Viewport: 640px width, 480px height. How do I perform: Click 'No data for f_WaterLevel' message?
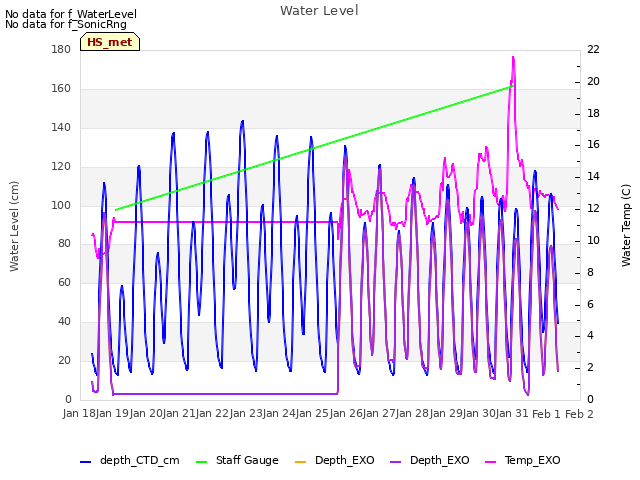(71, 14)
